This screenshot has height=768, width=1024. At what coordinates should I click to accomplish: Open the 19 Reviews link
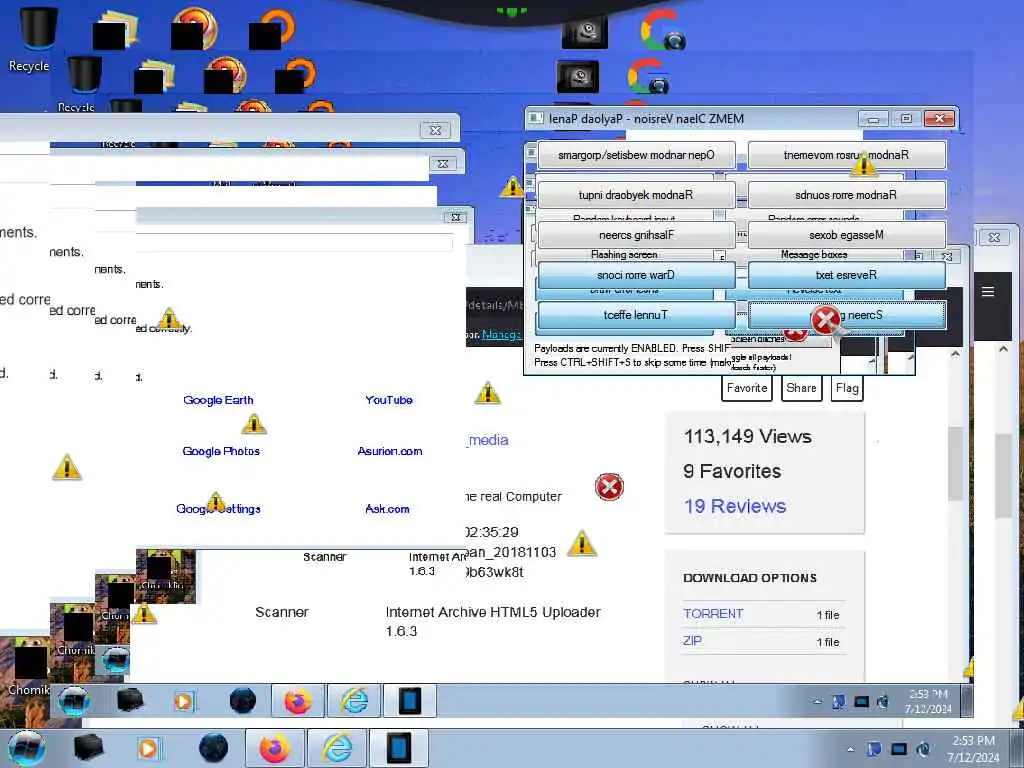pos(735,506)
